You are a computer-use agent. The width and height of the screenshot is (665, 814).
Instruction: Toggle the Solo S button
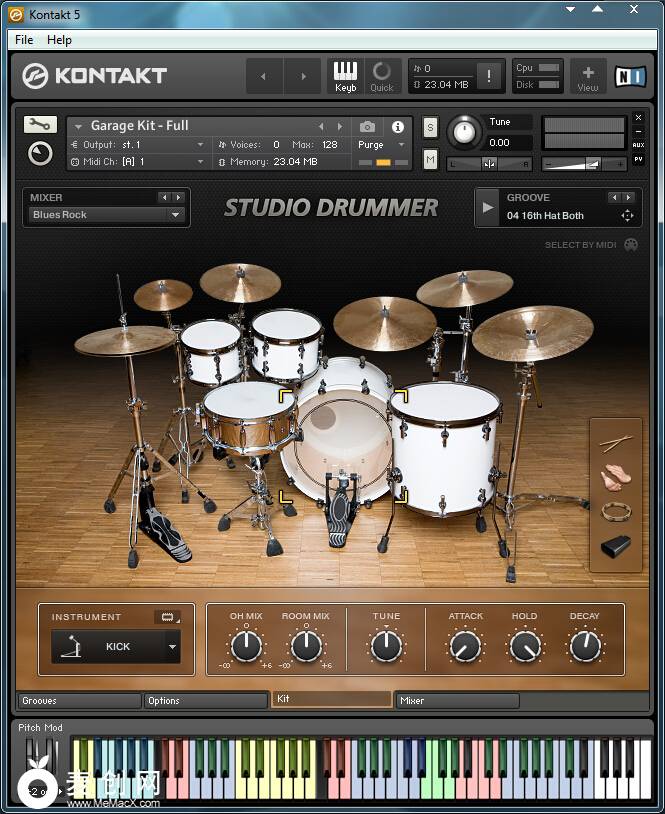click(430, 126)
